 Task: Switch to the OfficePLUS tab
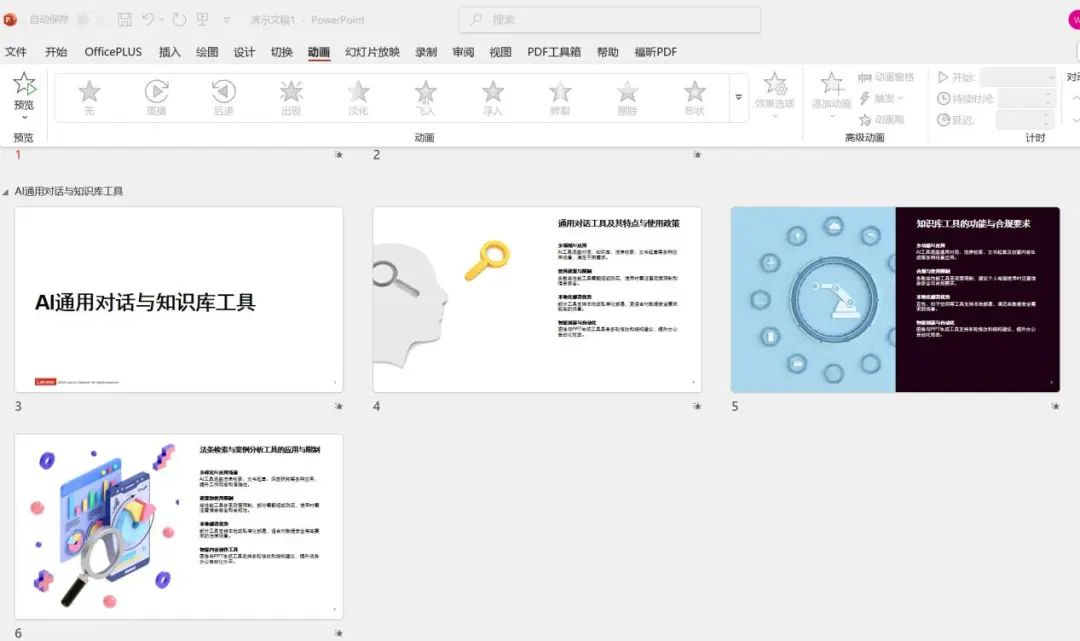(113, 52)
